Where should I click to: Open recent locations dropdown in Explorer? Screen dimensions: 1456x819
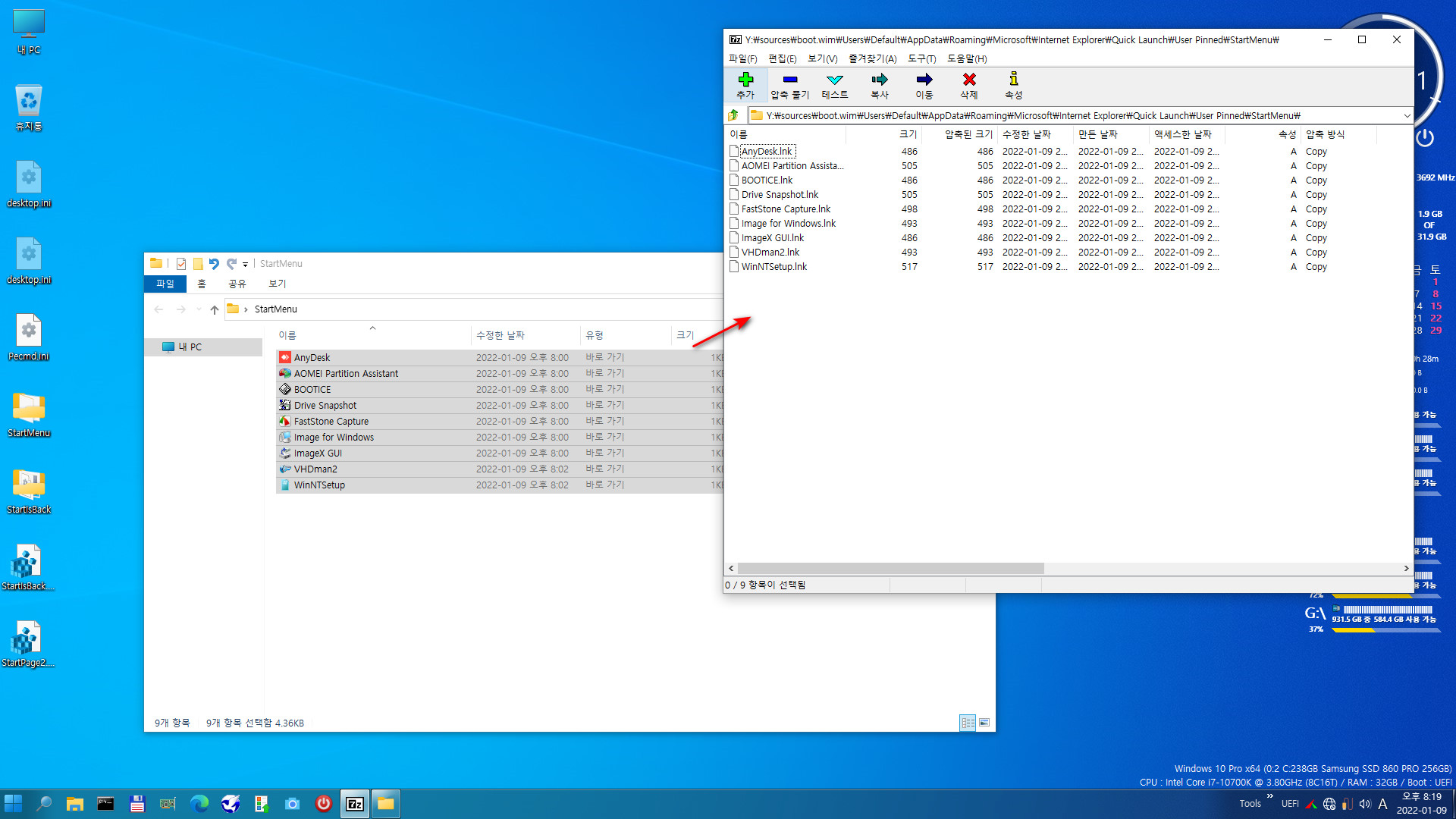coord(199,309)
